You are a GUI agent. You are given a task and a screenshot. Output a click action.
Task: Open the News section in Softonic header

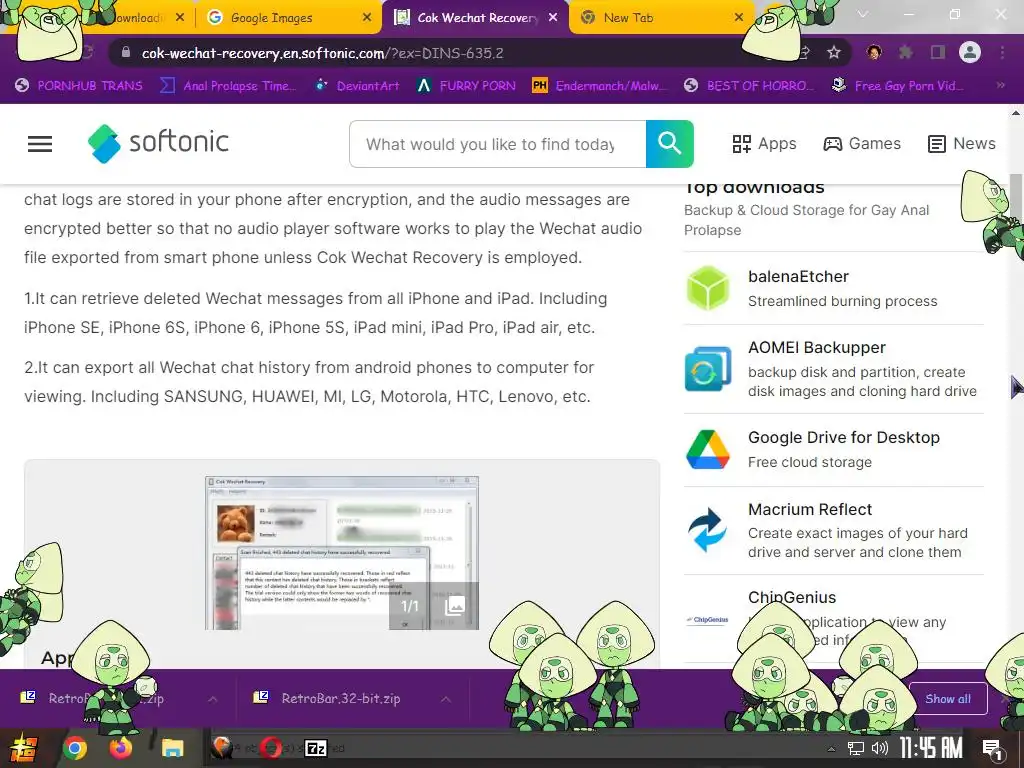pyautogui.click(x=961, y=144)
